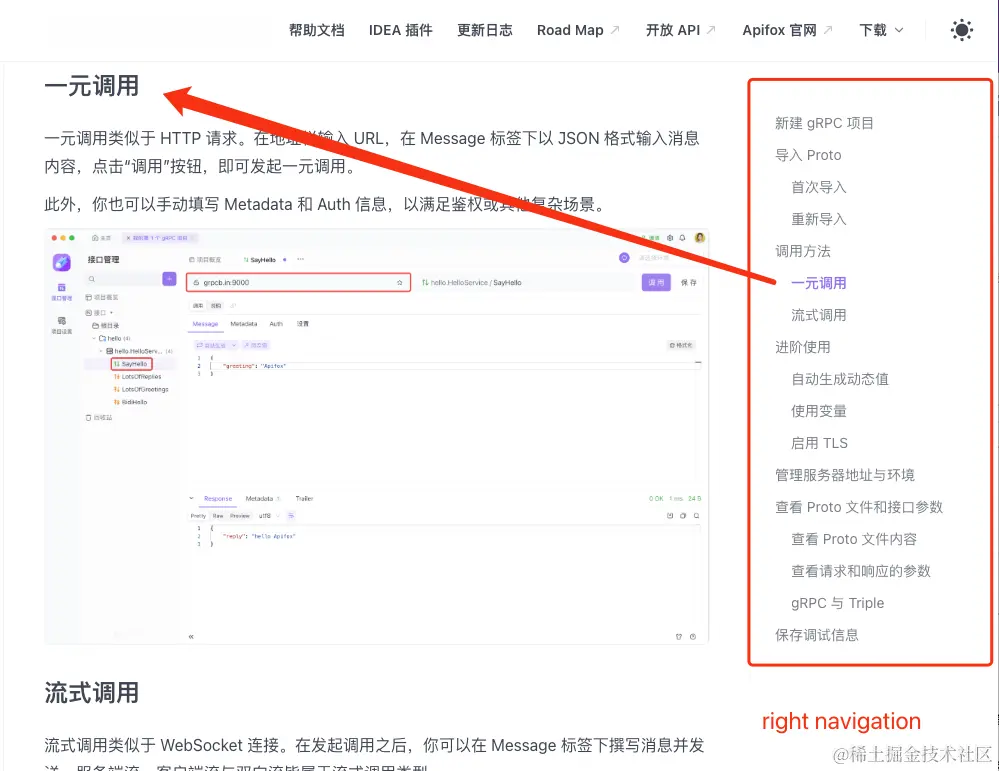Go to 查看请求和响应的参数 in navigation
The width and height of the screenshot is (999, 771).
(861, 571)
